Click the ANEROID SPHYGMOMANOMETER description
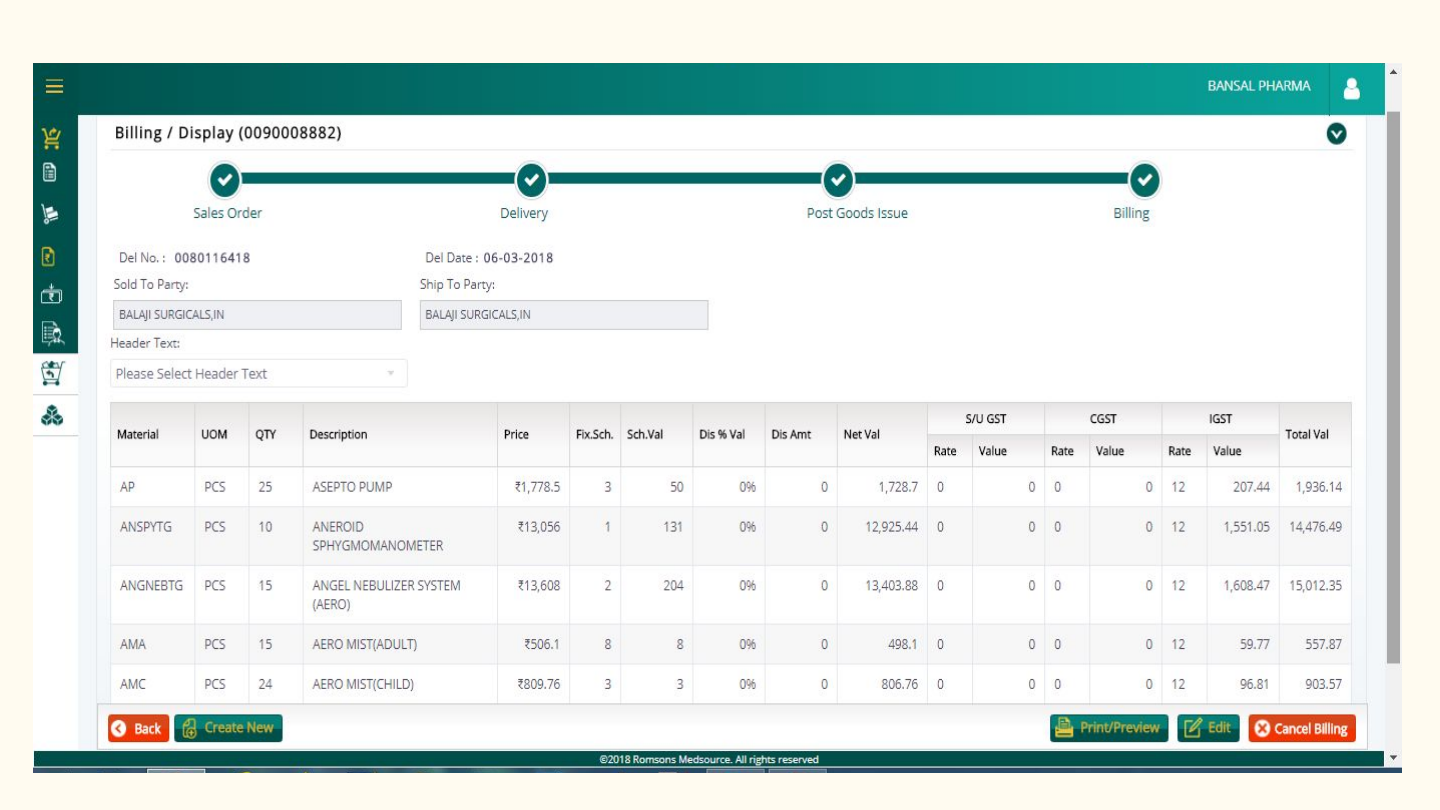 tap(378, 536)
